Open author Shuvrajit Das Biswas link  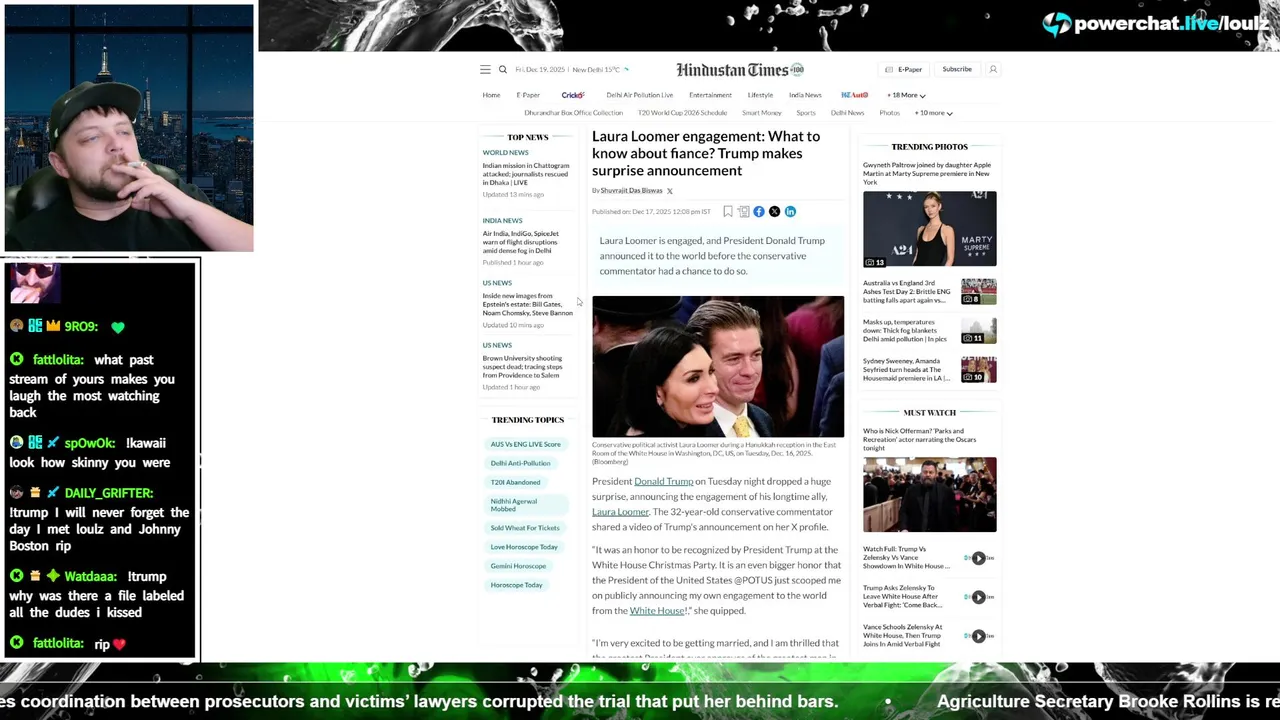(631, 191)
